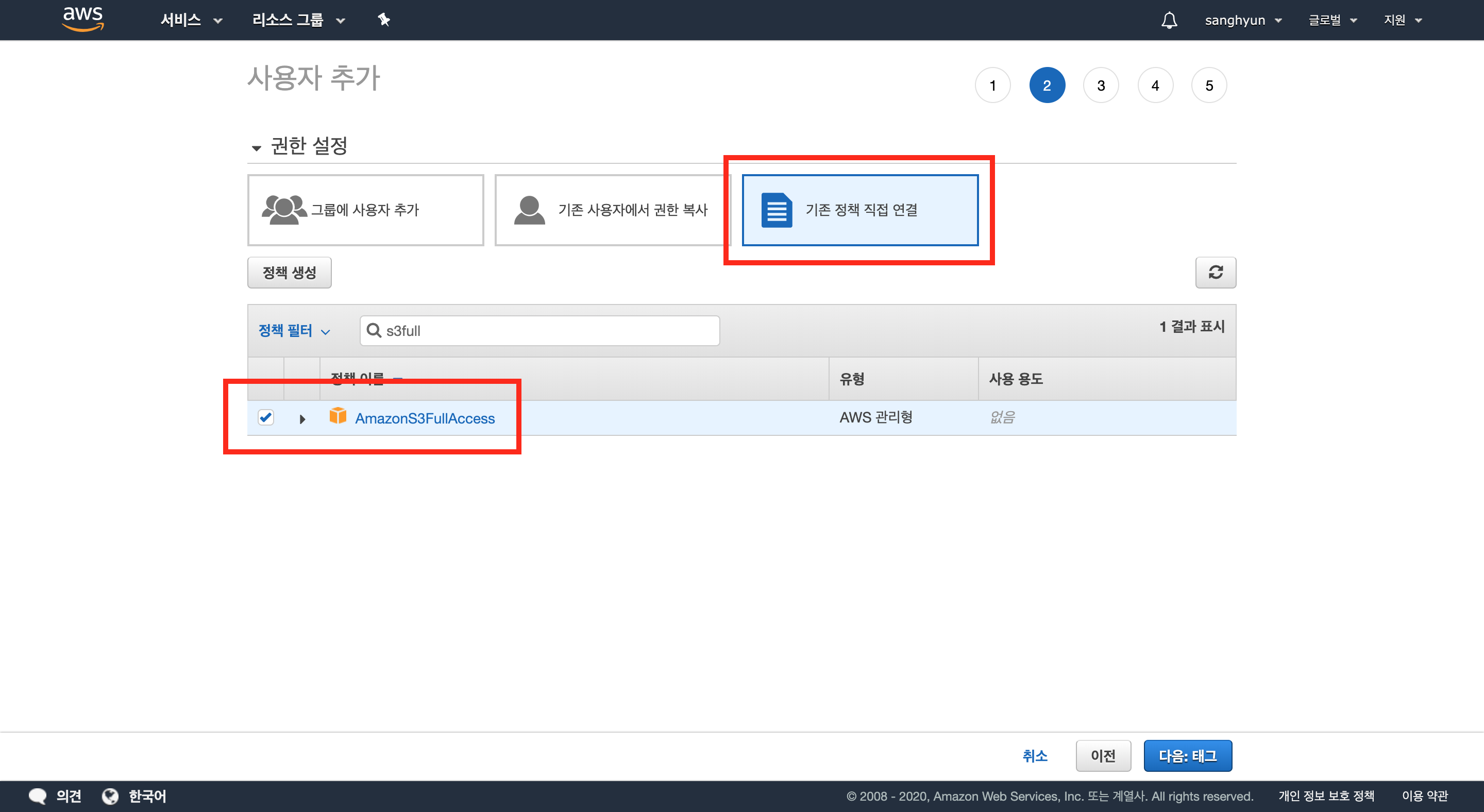This screenshot has height=812, width=1484.
Task: Click the 의견 feedback speech bubble icon
Action: pyautogui.click(x=38, y=796)
